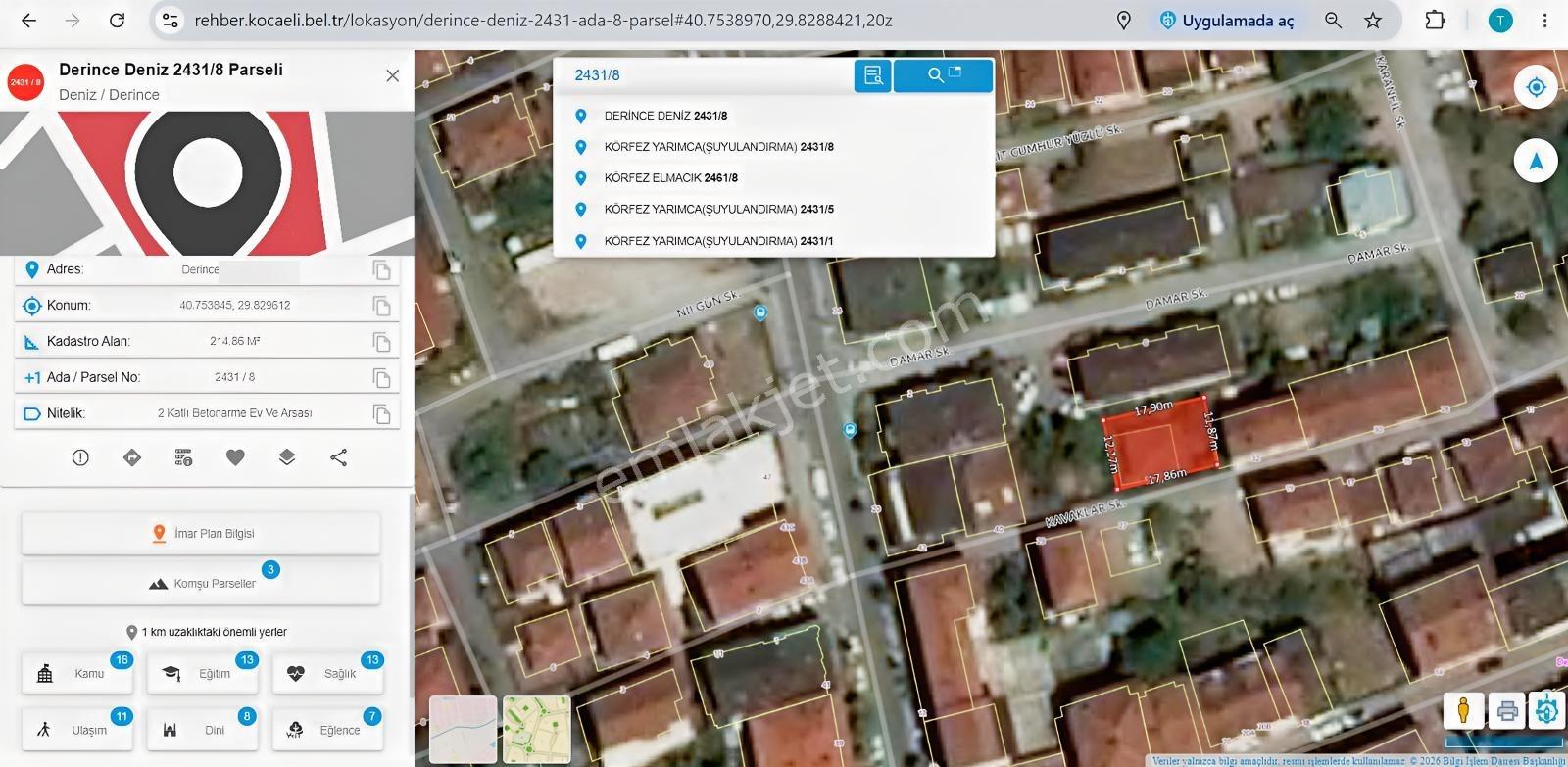Reload the browser page
The image size is (1568, 767).
(117, 21)
